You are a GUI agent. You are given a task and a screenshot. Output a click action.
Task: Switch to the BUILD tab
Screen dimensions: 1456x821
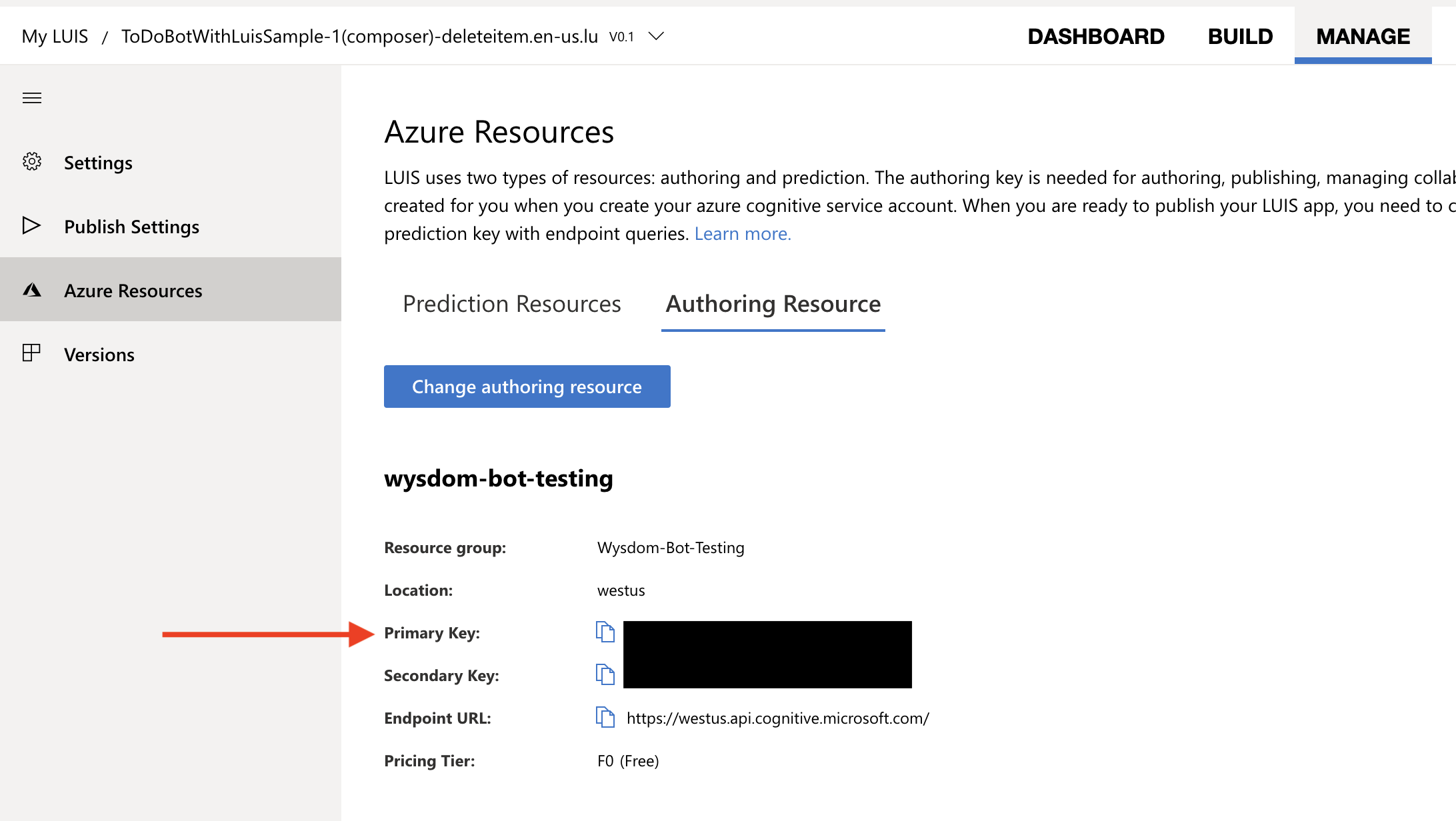tap(1239, 37)
